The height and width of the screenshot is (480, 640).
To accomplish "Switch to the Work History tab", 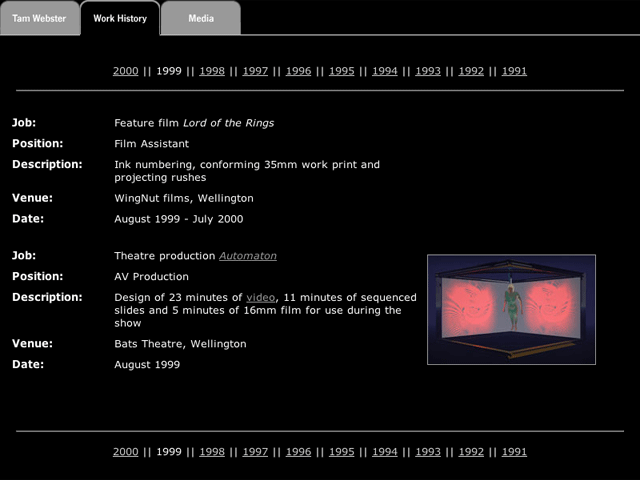I will click(x=120, y=18).
